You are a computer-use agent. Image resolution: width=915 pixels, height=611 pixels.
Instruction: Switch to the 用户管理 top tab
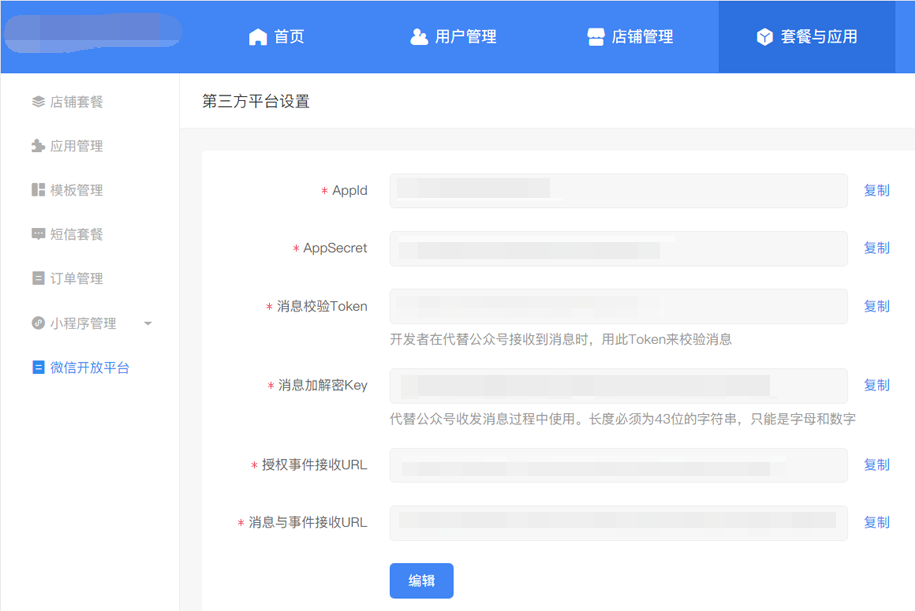click(453, 37)
